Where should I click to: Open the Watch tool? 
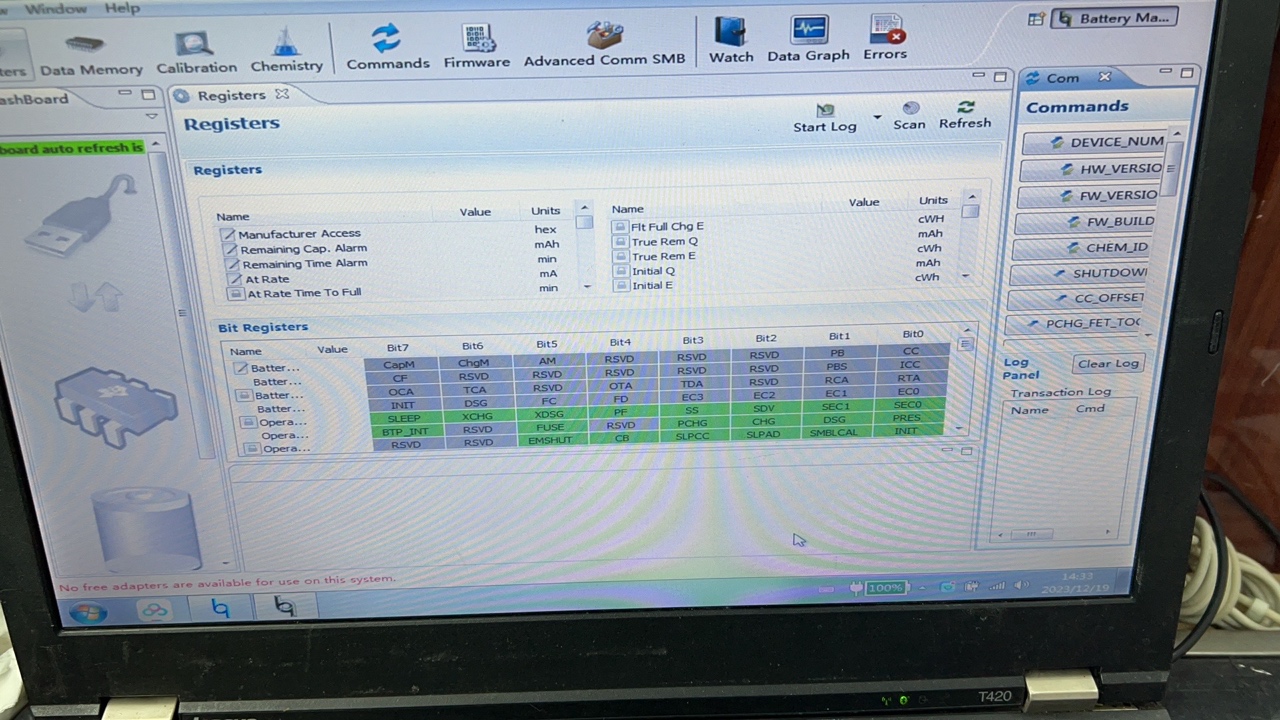click(x=731, y=42)
